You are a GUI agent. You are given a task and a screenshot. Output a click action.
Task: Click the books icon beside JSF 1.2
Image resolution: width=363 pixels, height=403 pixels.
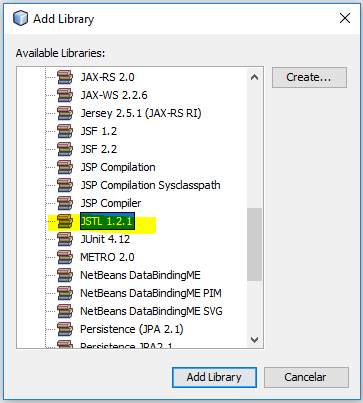pos(65,131)
